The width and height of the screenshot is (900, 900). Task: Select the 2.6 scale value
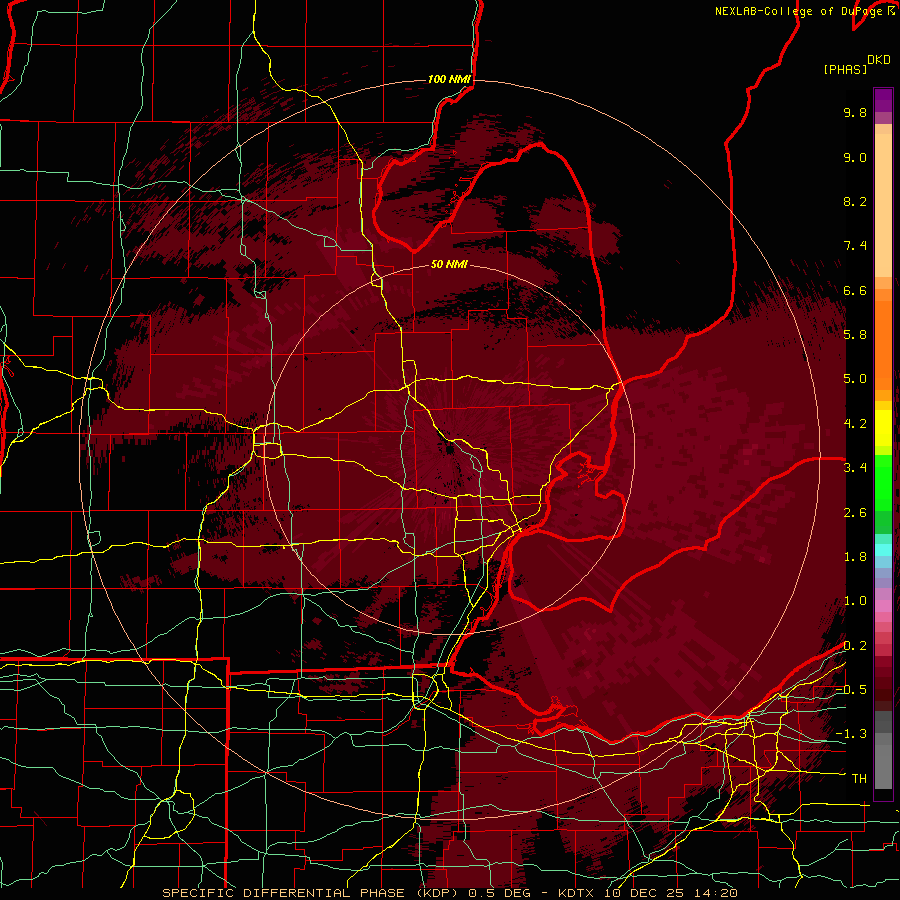[855, 513]
